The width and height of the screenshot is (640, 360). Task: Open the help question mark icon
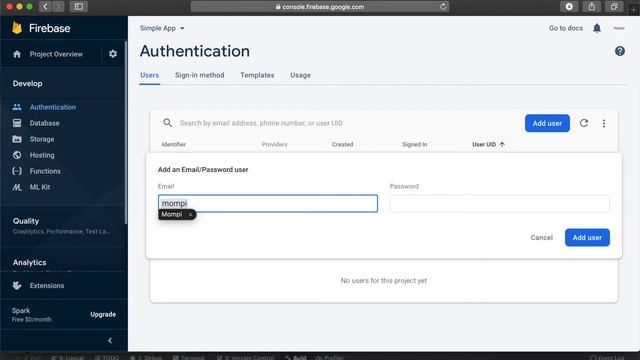[620, 51]
